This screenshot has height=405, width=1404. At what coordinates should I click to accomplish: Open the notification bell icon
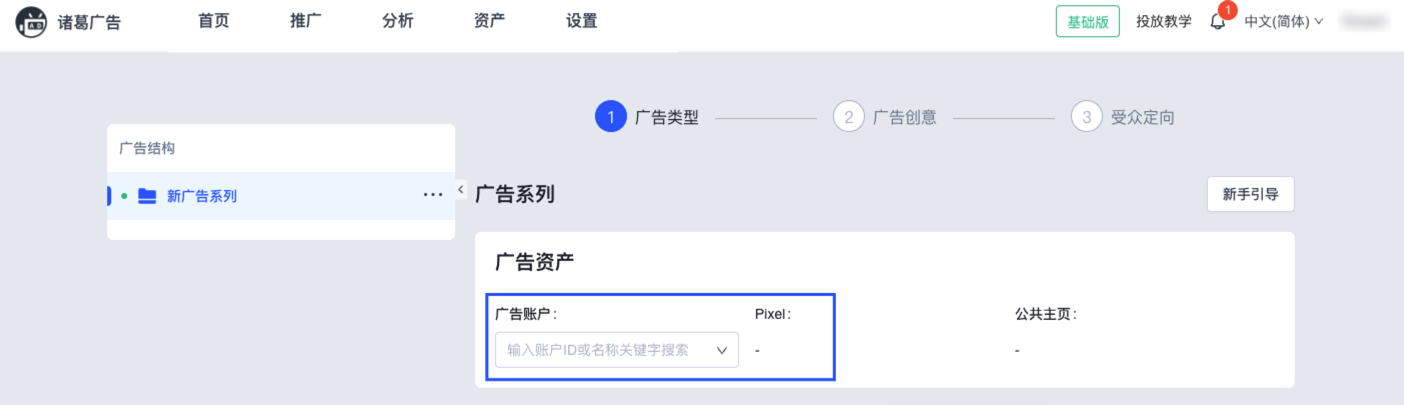[x=1217, y=22]
